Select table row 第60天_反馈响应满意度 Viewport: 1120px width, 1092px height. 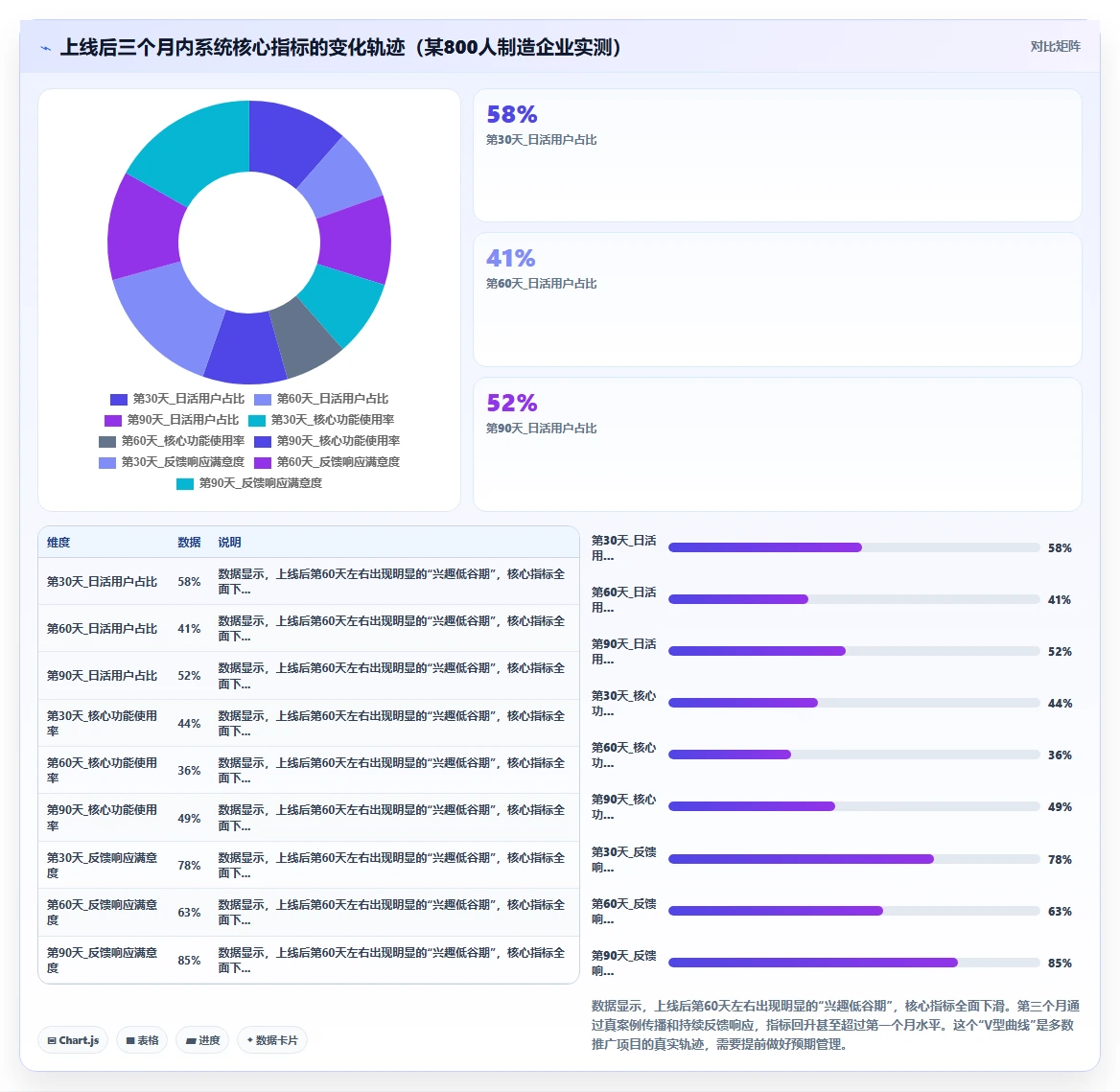(x=309, y=912)
